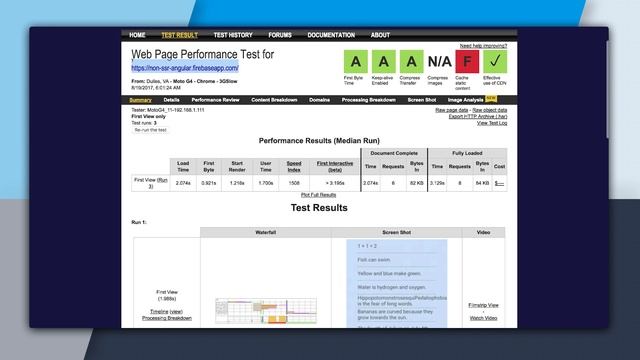The width and height of the screenshot is (640, 360).
Task: Switch to the Summary tab
Action: [x=140, y=100]
